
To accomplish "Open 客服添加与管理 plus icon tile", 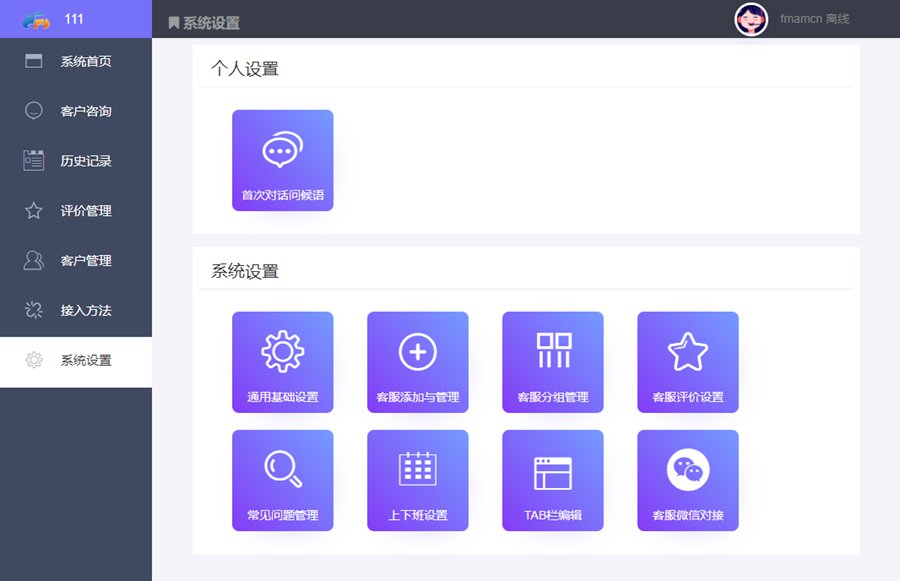I will [417, 362].
